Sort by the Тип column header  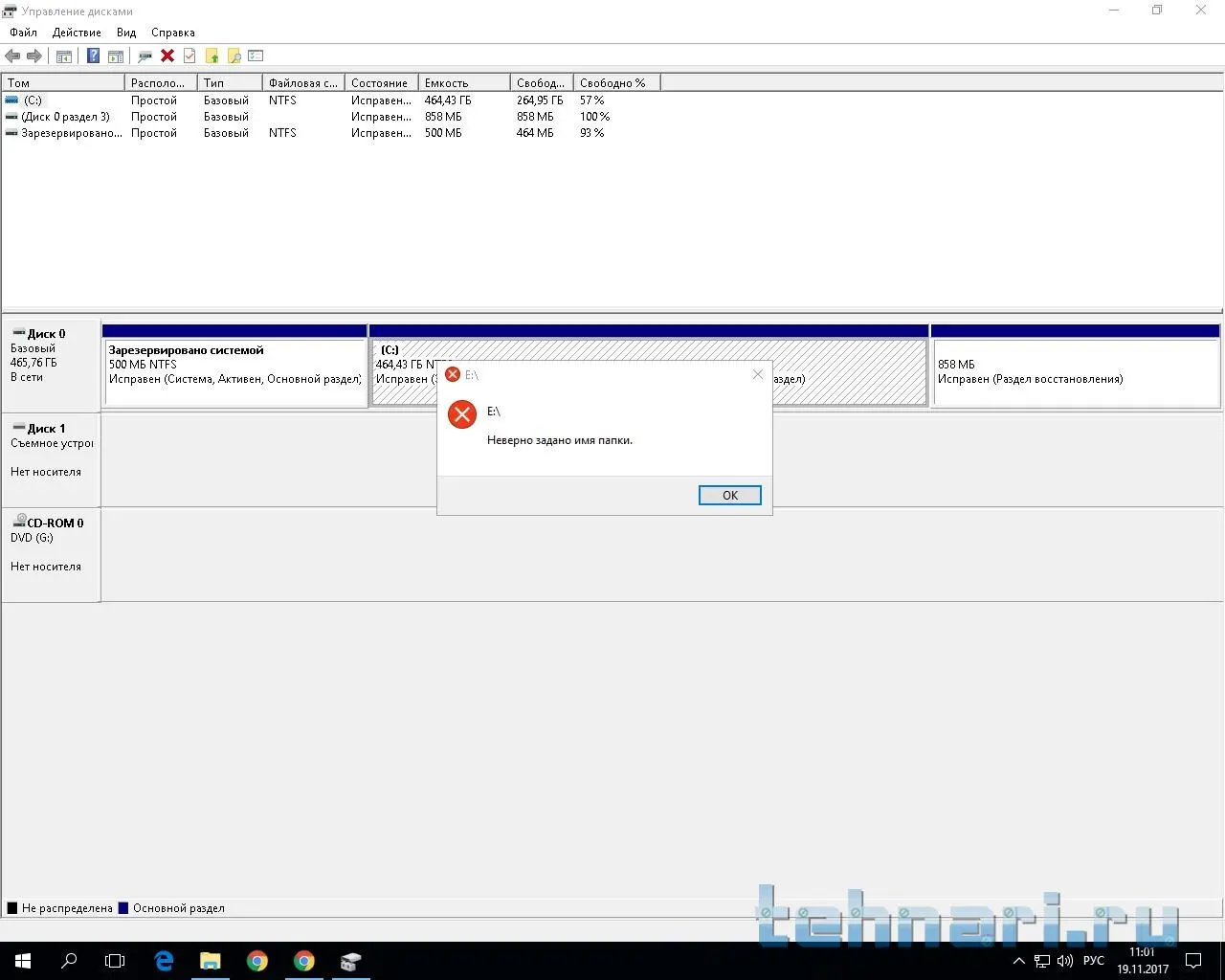click(x=230, y=83)
